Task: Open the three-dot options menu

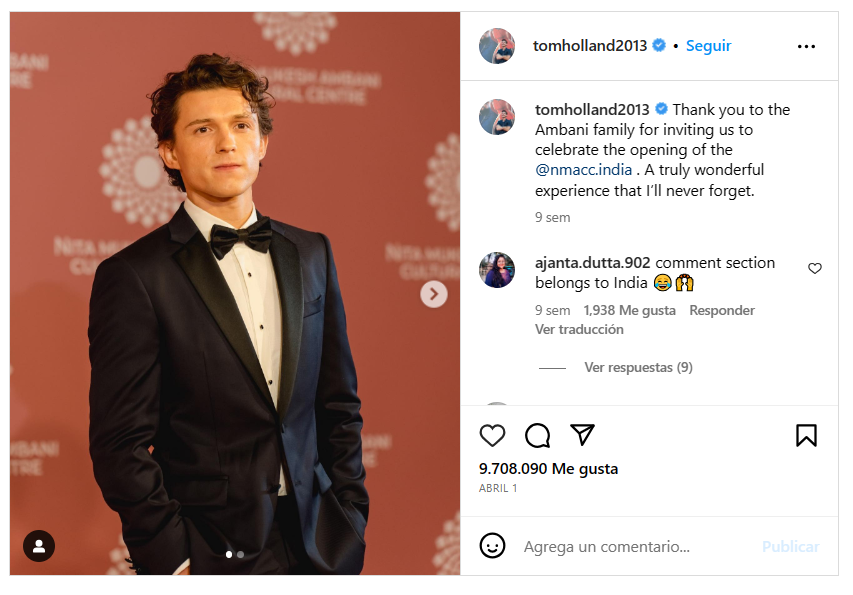Action: coord(806,46)
